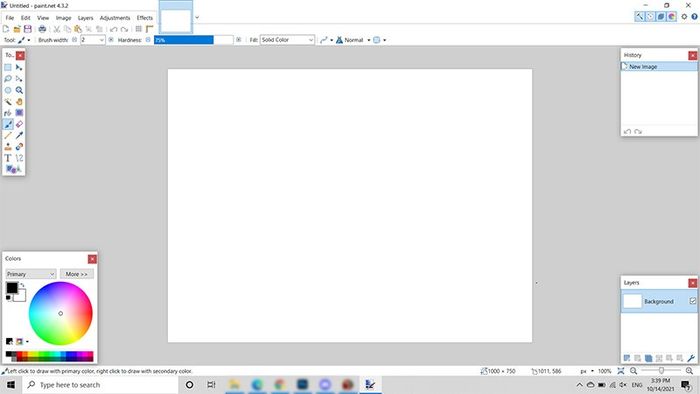Click the Paste clipboard icon
Screen dimensions: 700x394
point(78,29)
